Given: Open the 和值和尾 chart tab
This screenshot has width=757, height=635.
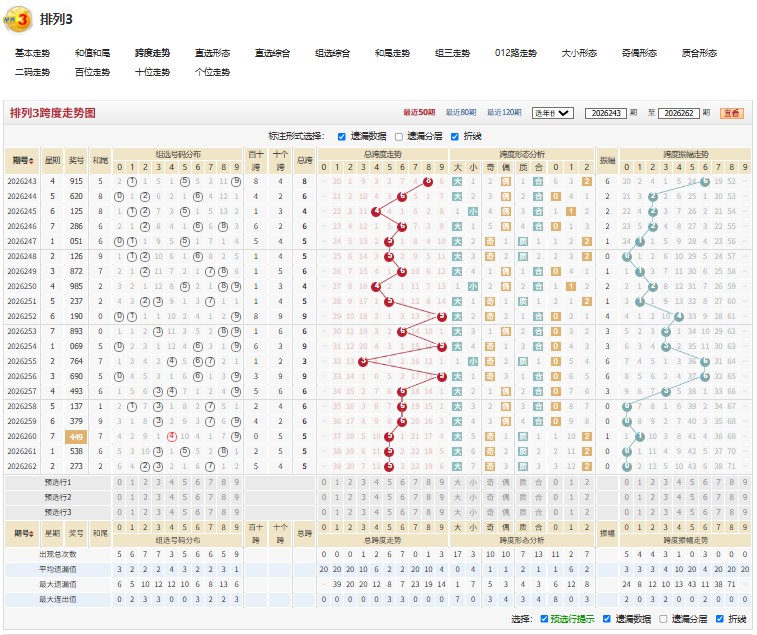Looking at the screenshot, I should (x=92, y=53).
